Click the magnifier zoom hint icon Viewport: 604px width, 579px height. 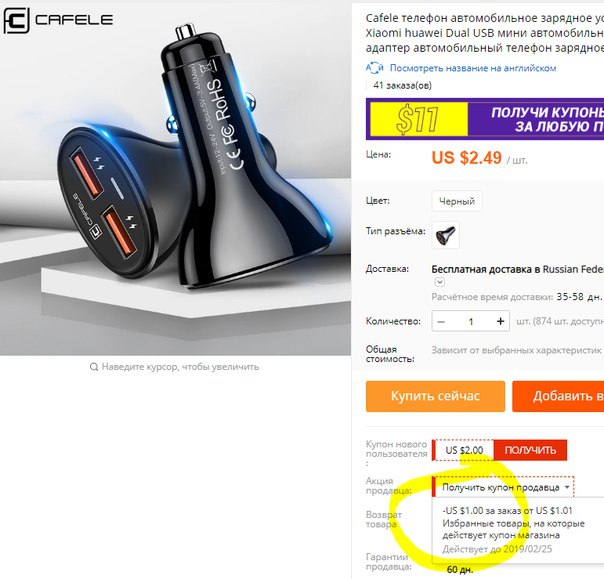pyautogui.click(x=94, y=367)
